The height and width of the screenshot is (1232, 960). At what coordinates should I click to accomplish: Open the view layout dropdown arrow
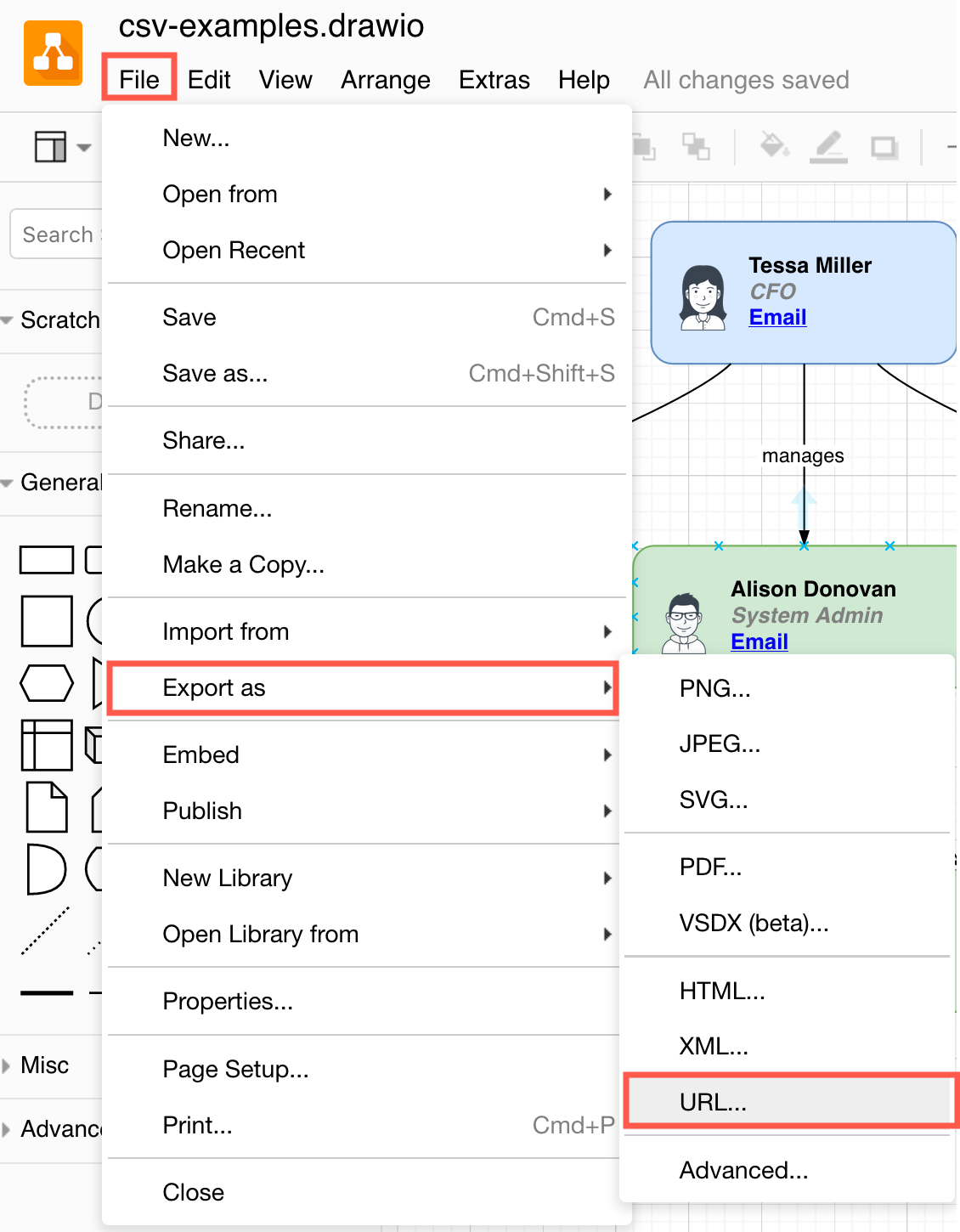(83, 146)
